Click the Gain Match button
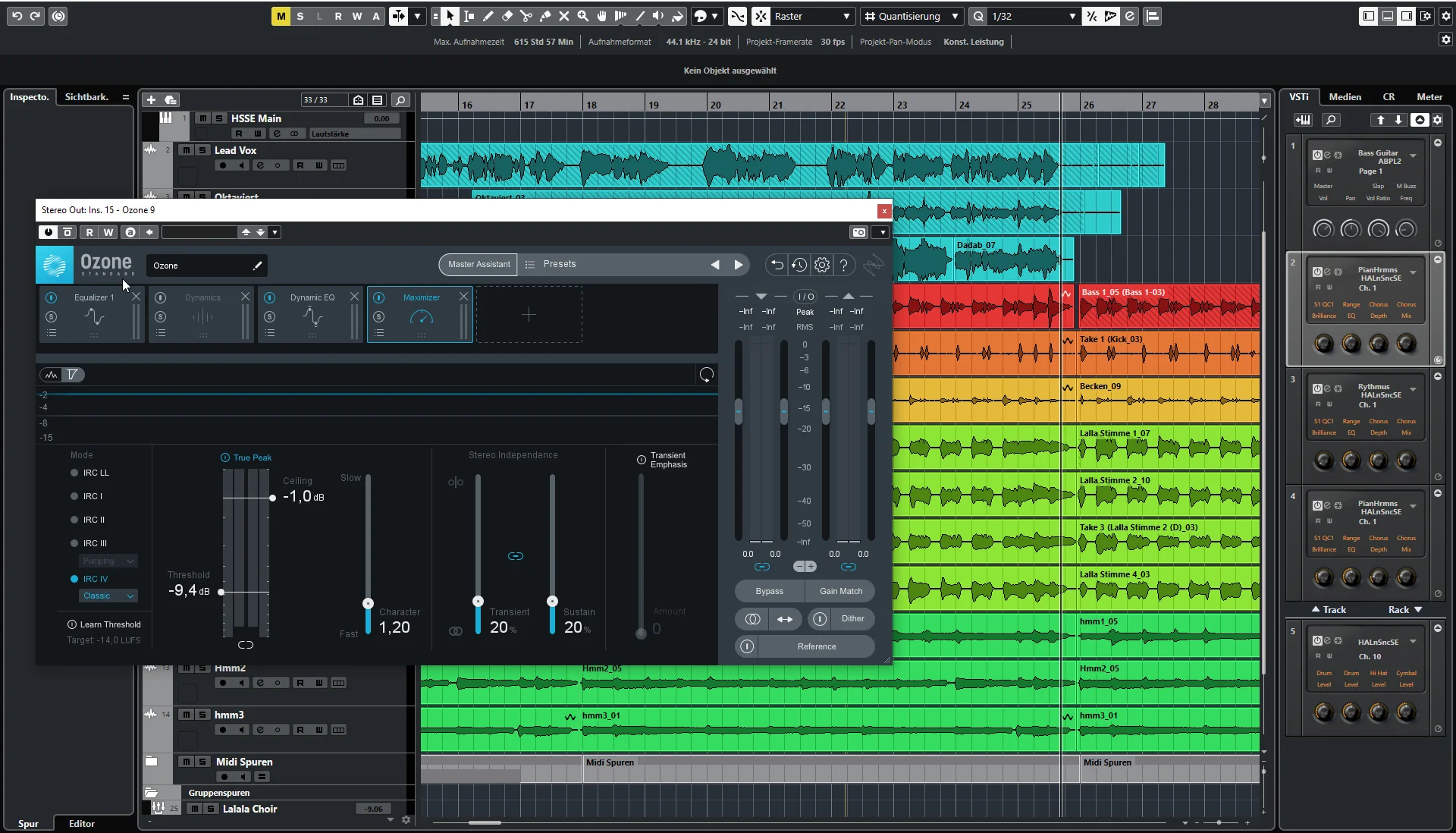The height and width of the screenshot is (833, 1456). tap(840, 591)
